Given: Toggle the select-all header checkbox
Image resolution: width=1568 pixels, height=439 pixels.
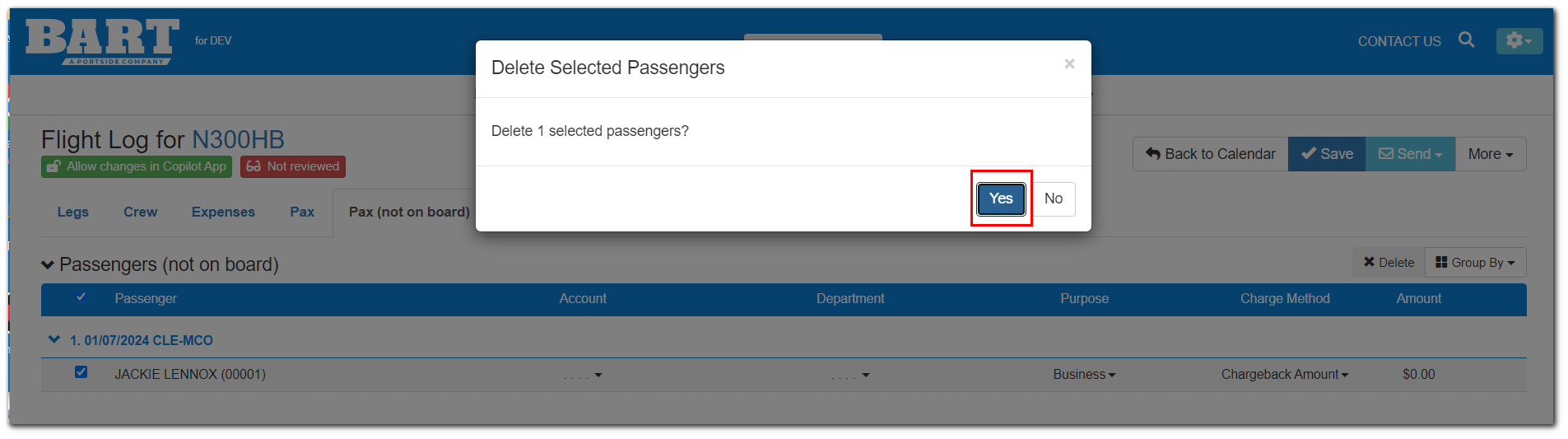Looking at the screenshot, I should [81, 297].
